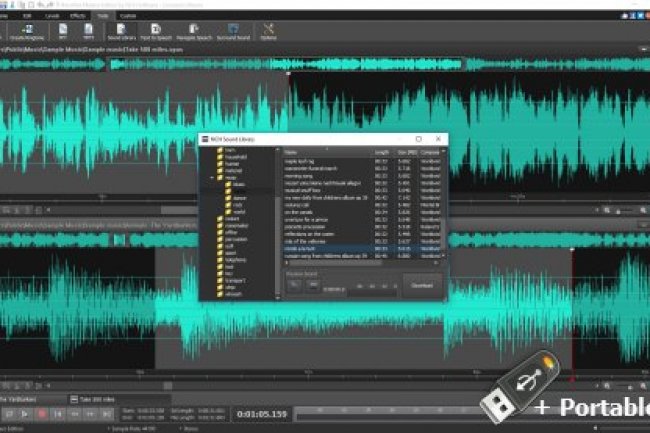
Task: Open the Sound Library toolbar button
Action: coord(121,32)
